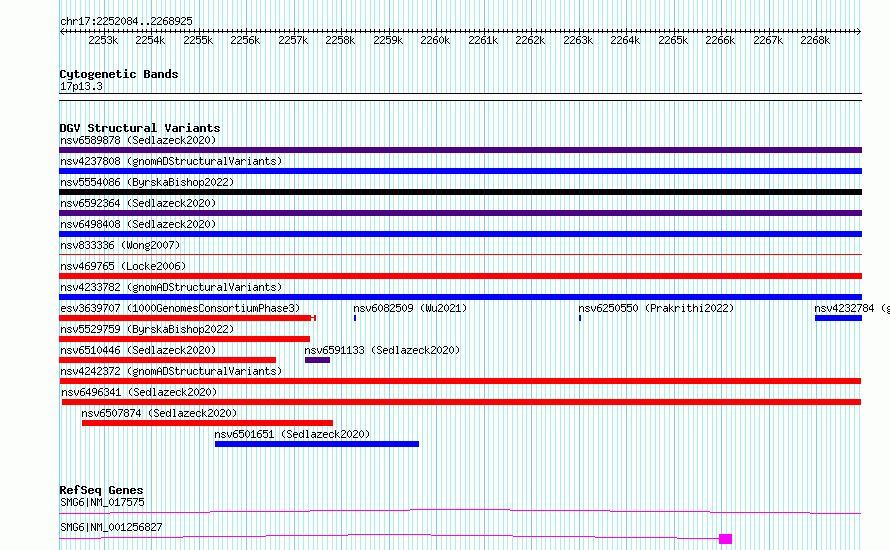Select nsv4233782 (gnomADStructuralVariants) label
The height and width of the screenshot is (550, 890).
point(171,287)
